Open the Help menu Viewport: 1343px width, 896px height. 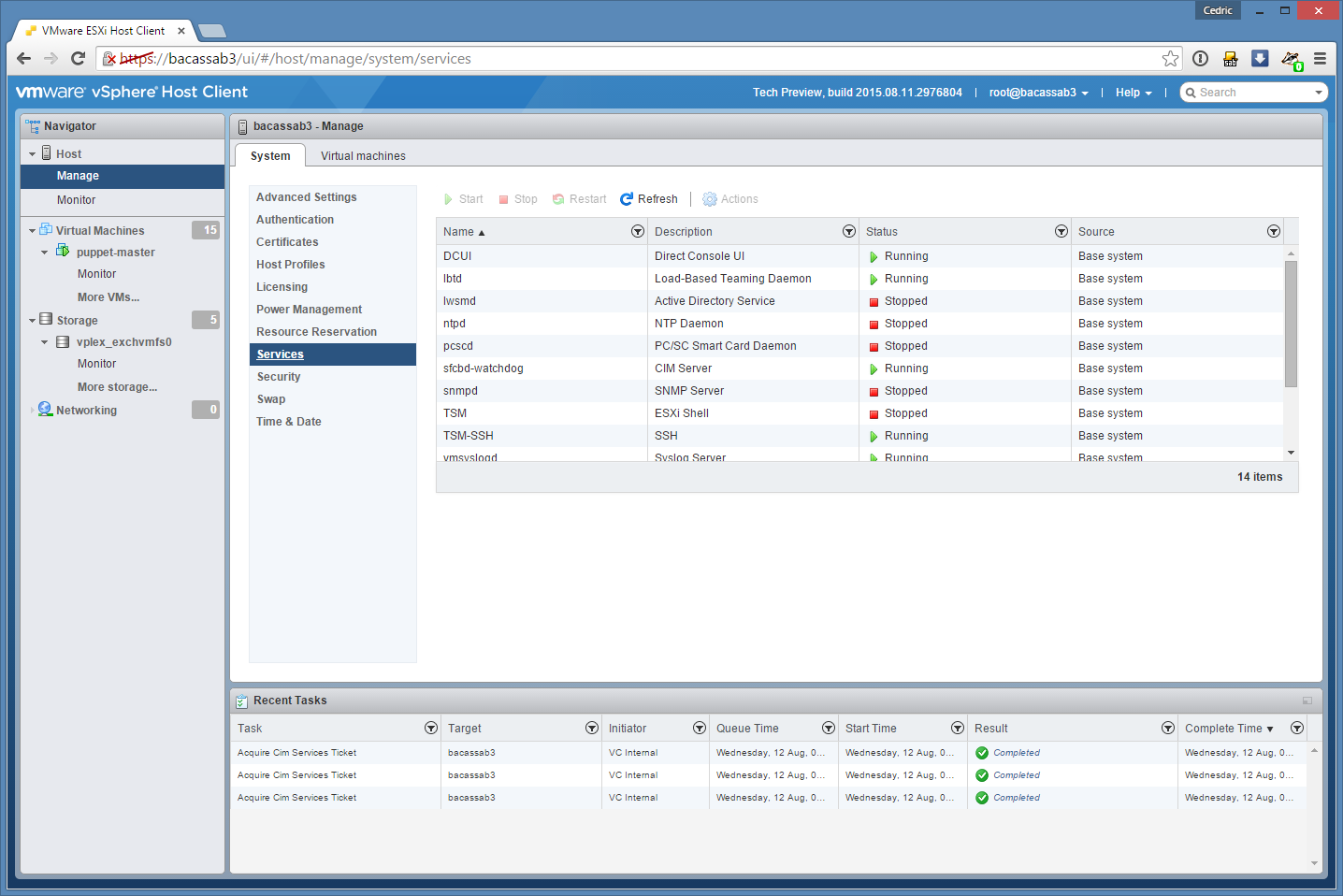pyautogui.click(x=1133, y=93)
